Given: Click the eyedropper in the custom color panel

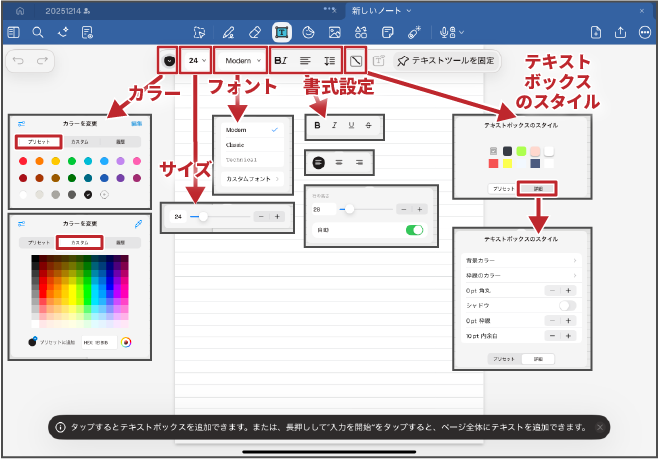Looking at the screenshot, I should (138, 224).
